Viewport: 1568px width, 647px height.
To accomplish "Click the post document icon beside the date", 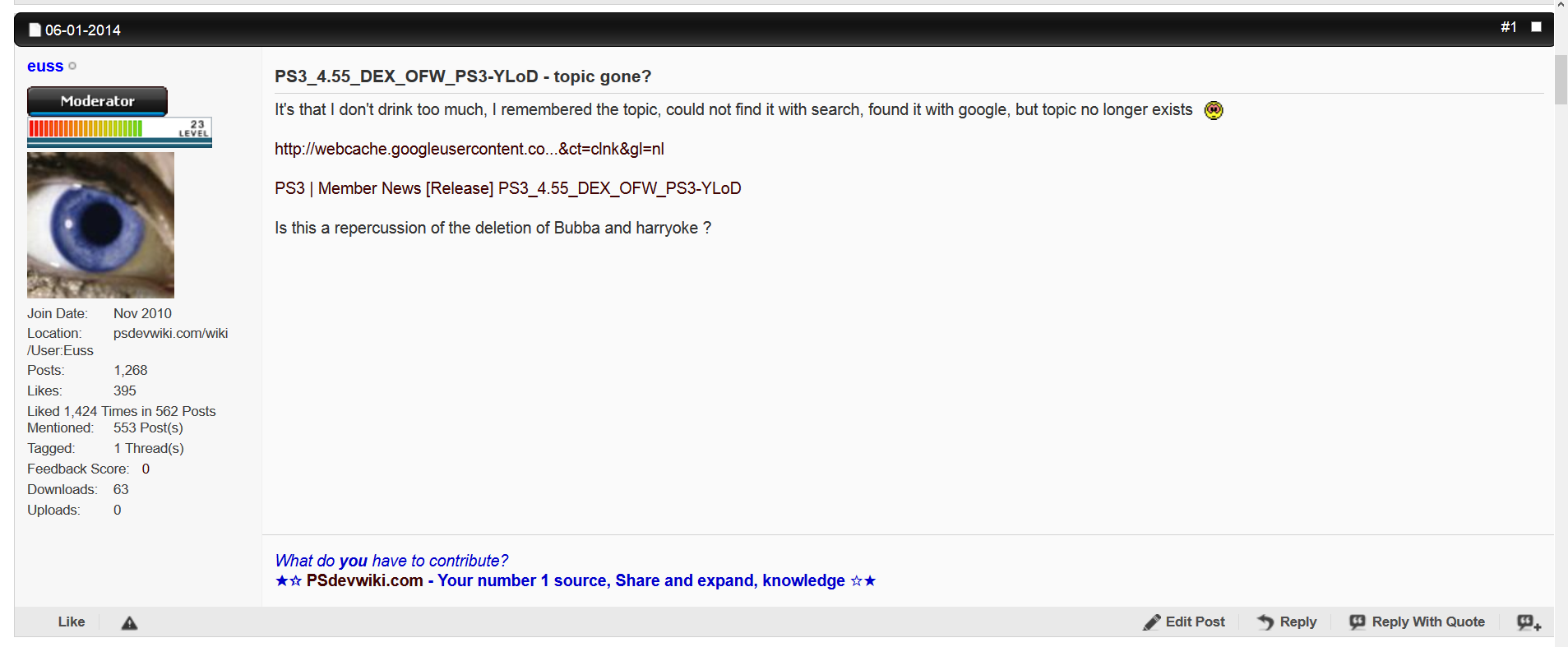I will 35,30.
